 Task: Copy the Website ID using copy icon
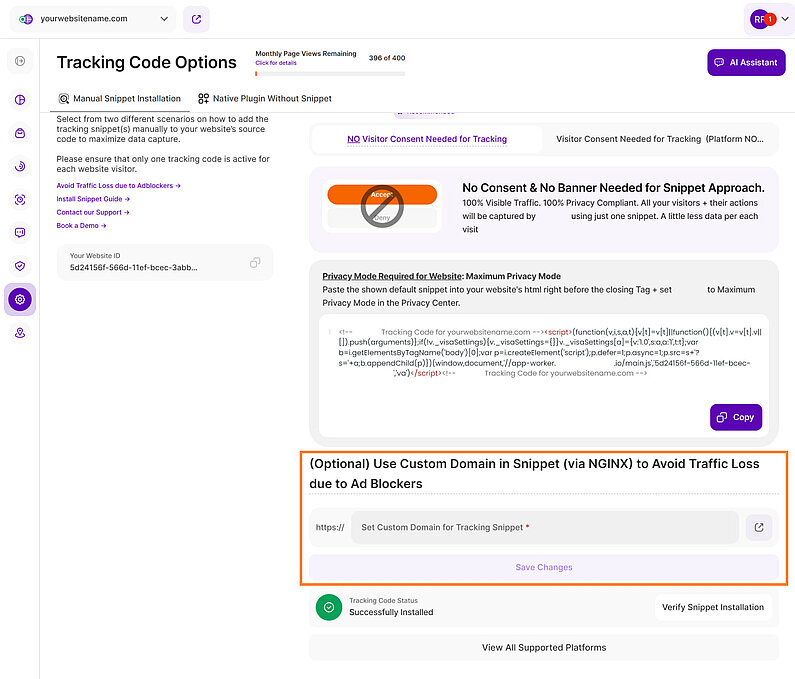tap(255, 263)
